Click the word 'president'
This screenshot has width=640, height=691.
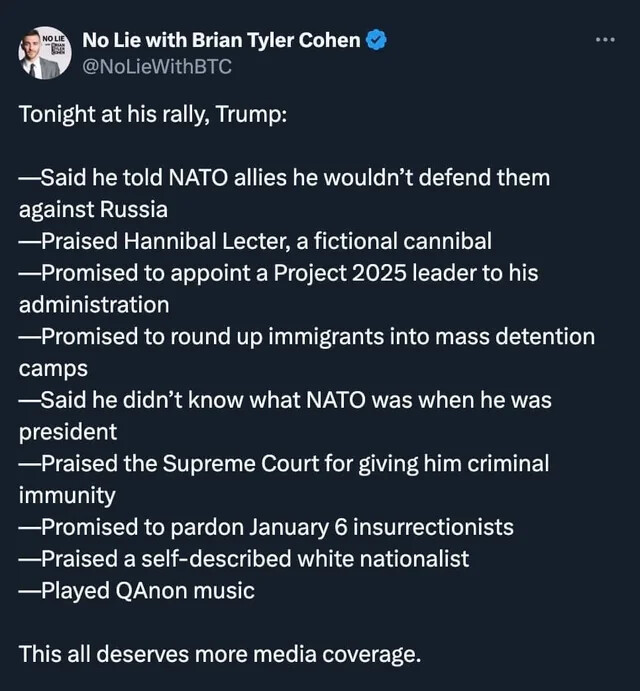click(68, 432)
